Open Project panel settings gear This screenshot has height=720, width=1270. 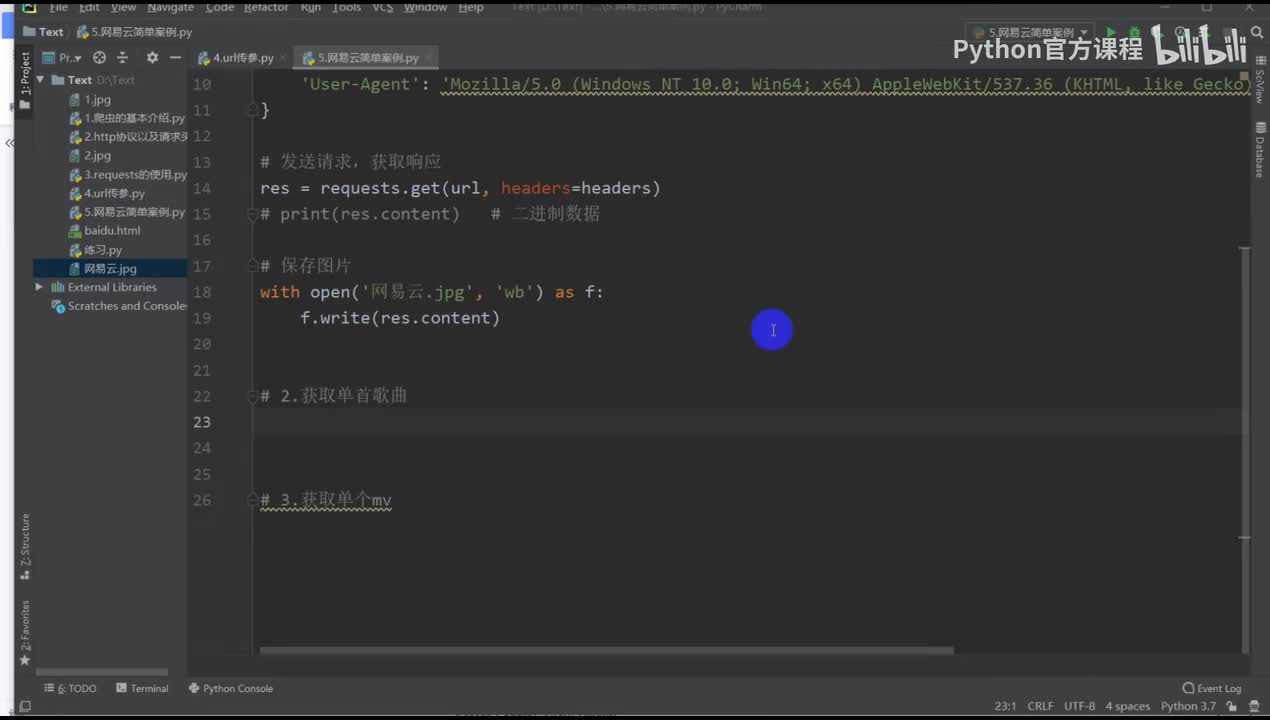click(152, 58)
